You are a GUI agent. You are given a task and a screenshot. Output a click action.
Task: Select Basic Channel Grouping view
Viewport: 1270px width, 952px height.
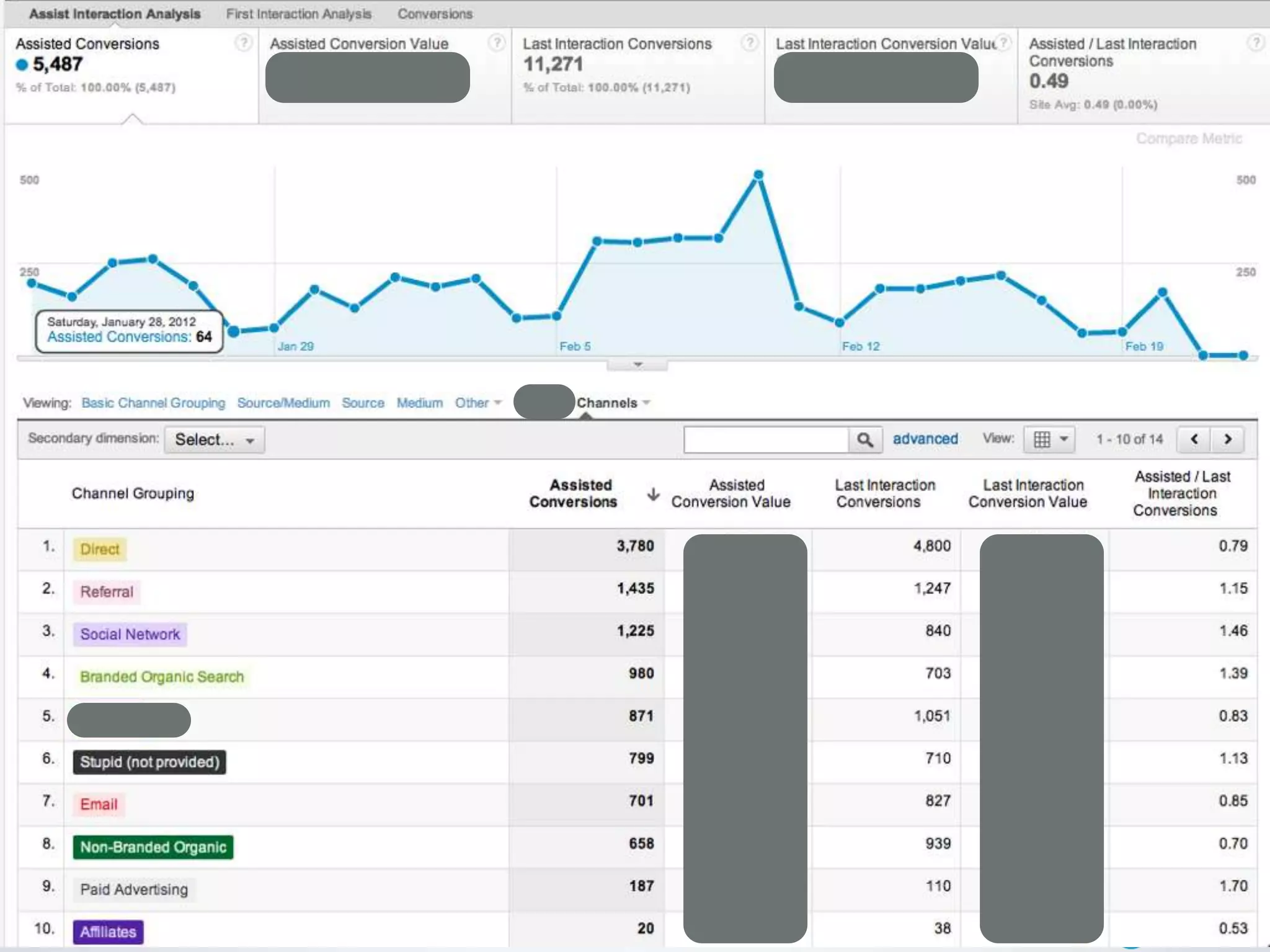point(153,403)
